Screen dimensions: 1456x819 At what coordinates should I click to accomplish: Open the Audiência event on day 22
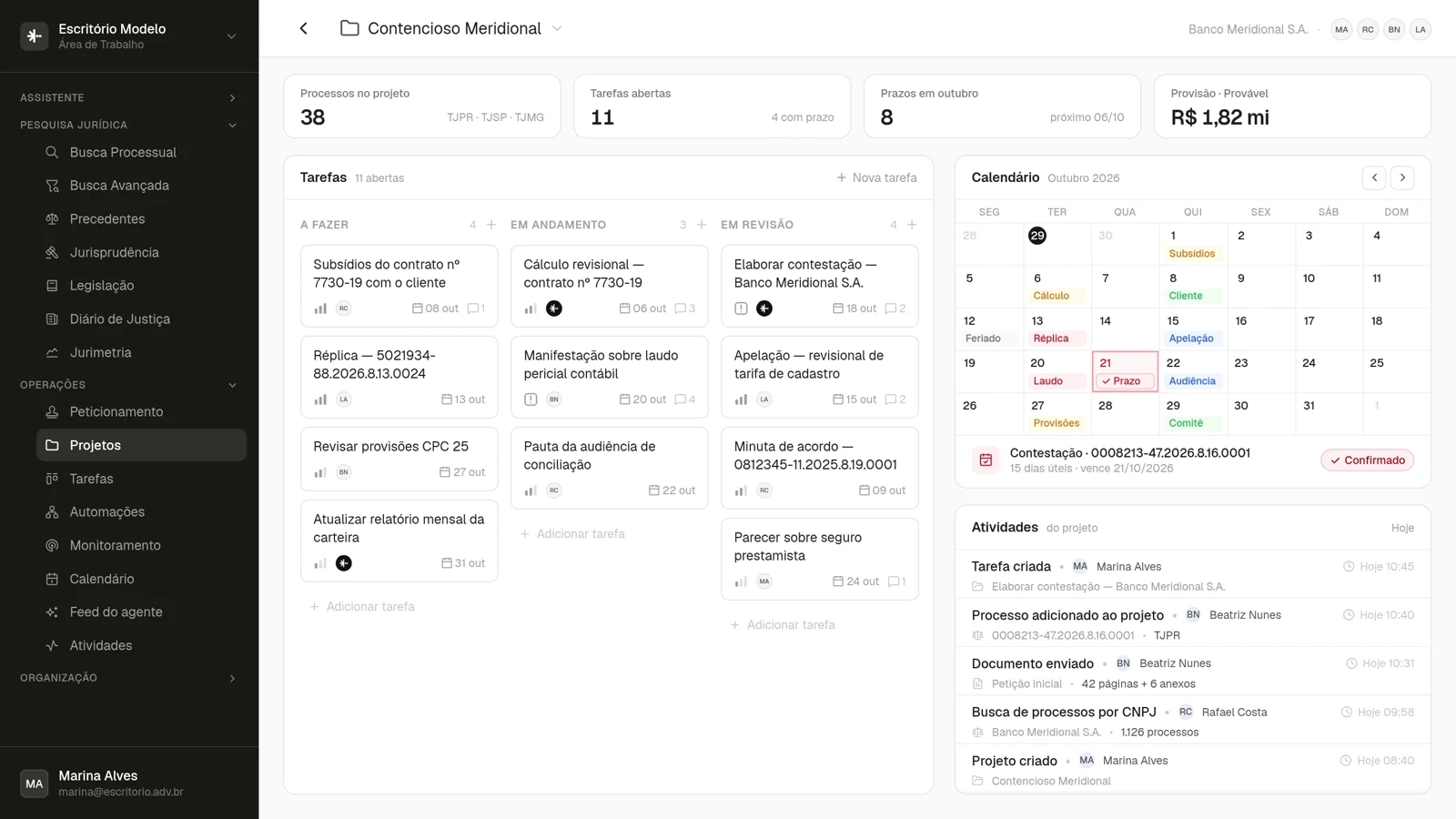(1192, 381)
